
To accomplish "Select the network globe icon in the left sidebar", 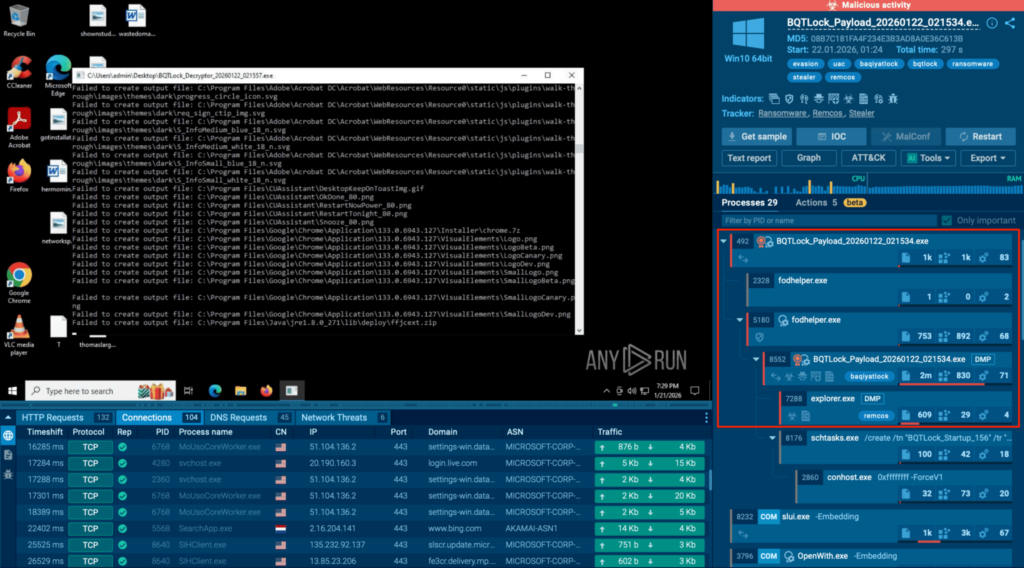I will tap(8, 436).
